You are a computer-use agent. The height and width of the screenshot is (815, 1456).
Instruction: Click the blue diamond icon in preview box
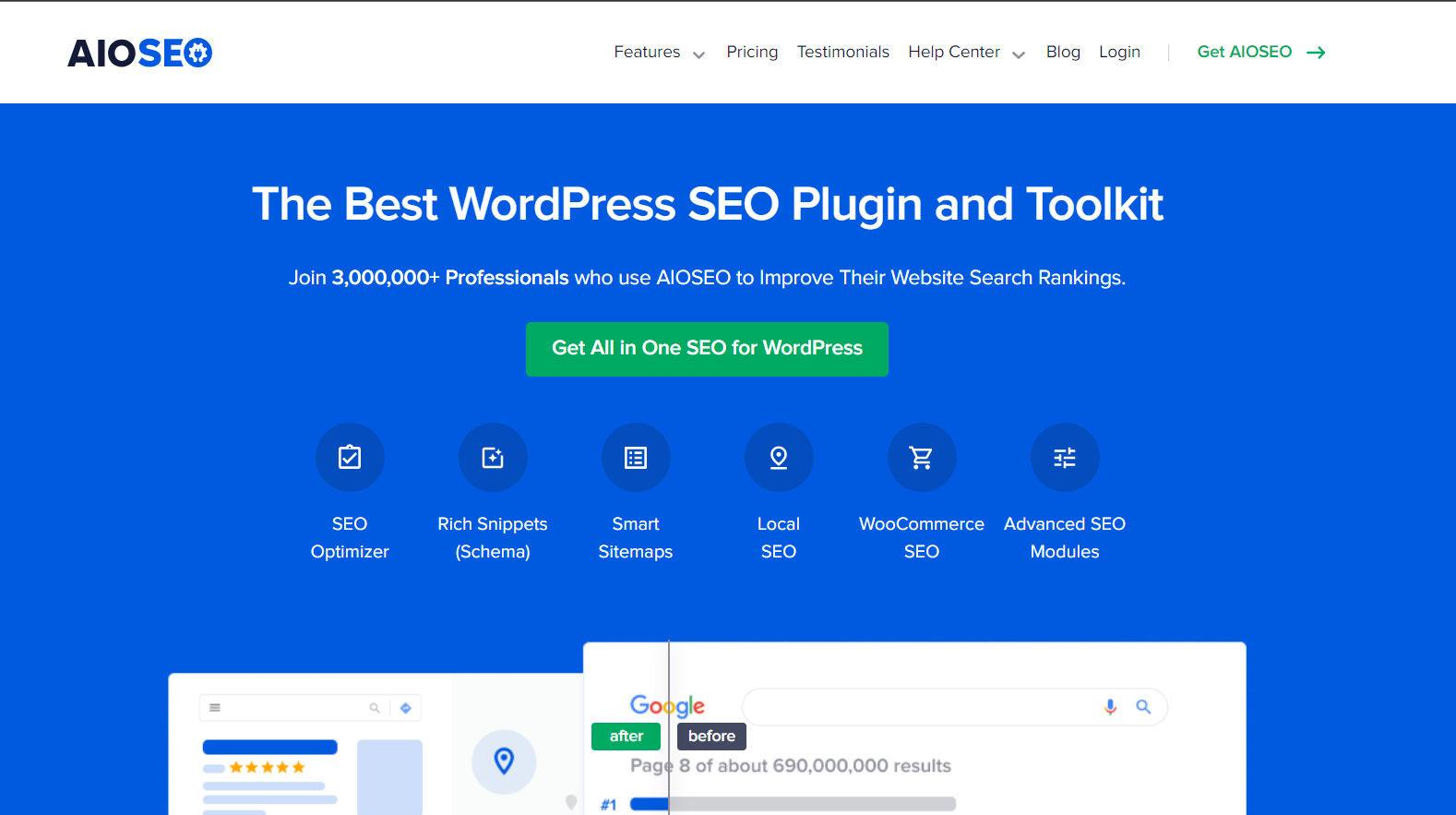(405, 708)
